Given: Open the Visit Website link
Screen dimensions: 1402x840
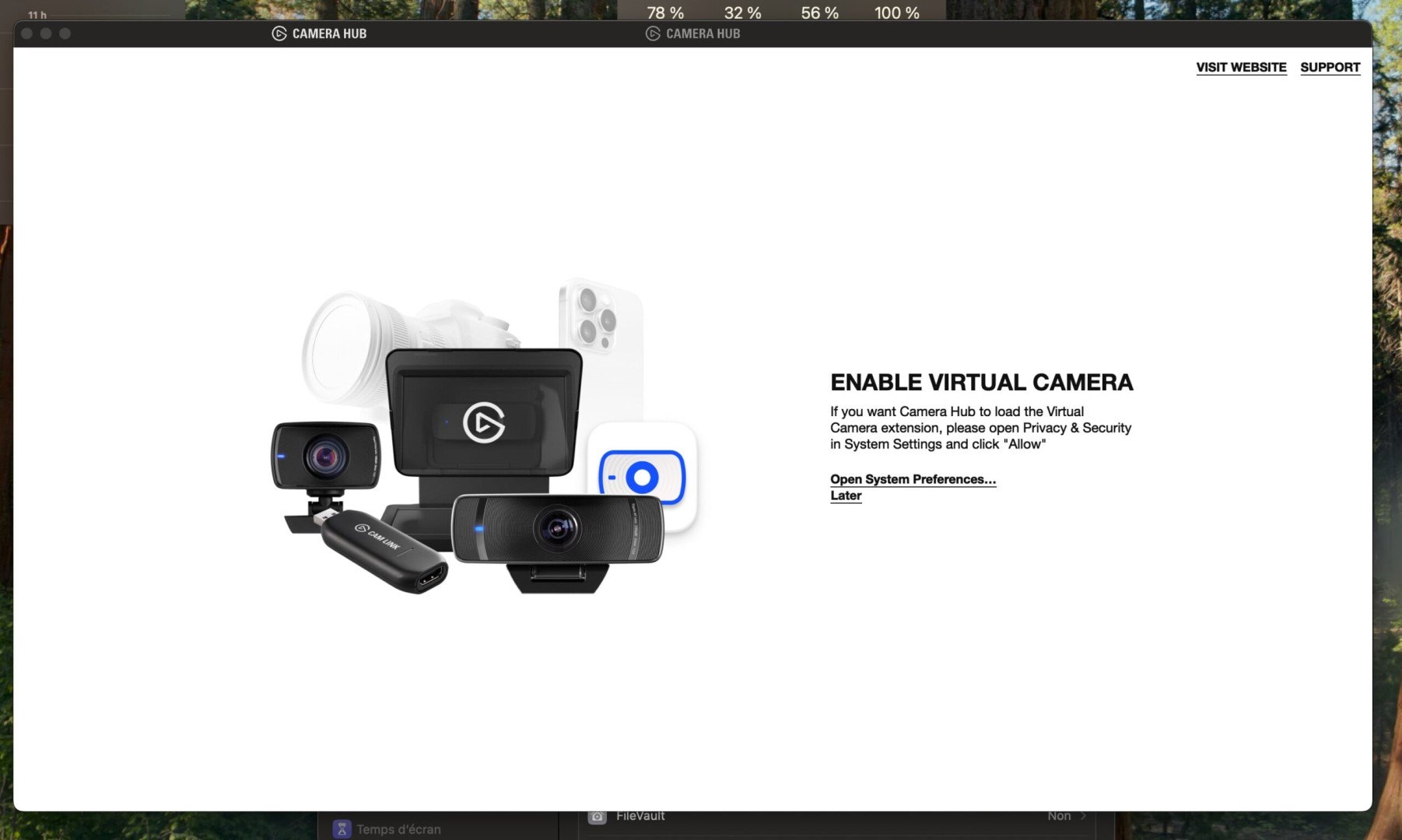Looking at the screenshot, I should coord(1241,68).
